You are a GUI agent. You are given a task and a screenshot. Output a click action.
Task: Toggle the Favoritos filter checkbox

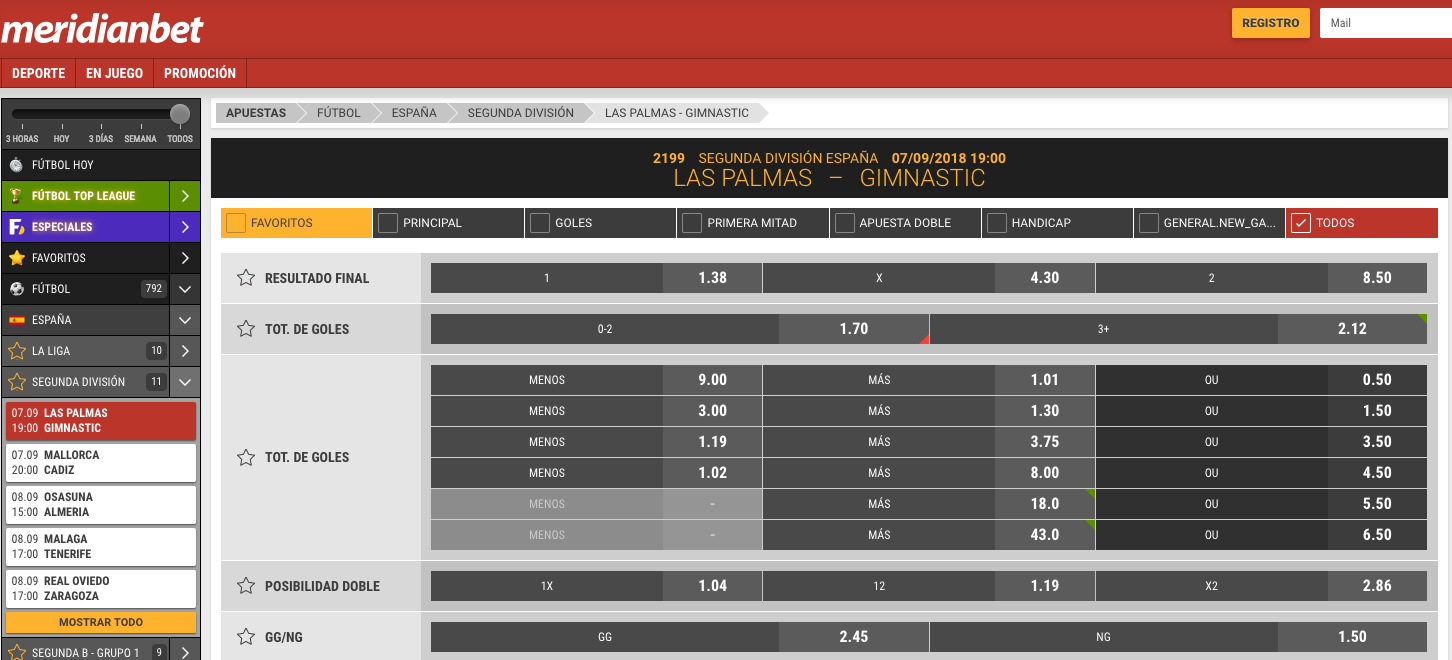[x=236, y=223]
